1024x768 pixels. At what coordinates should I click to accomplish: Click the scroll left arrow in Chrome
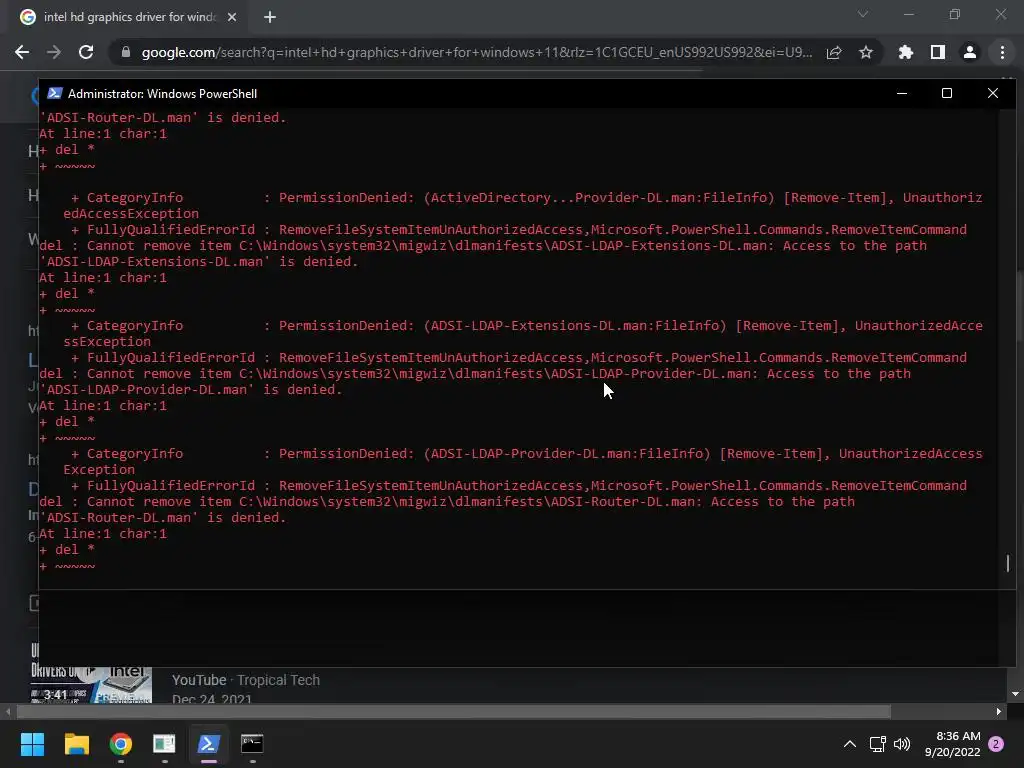coord(7,711)
